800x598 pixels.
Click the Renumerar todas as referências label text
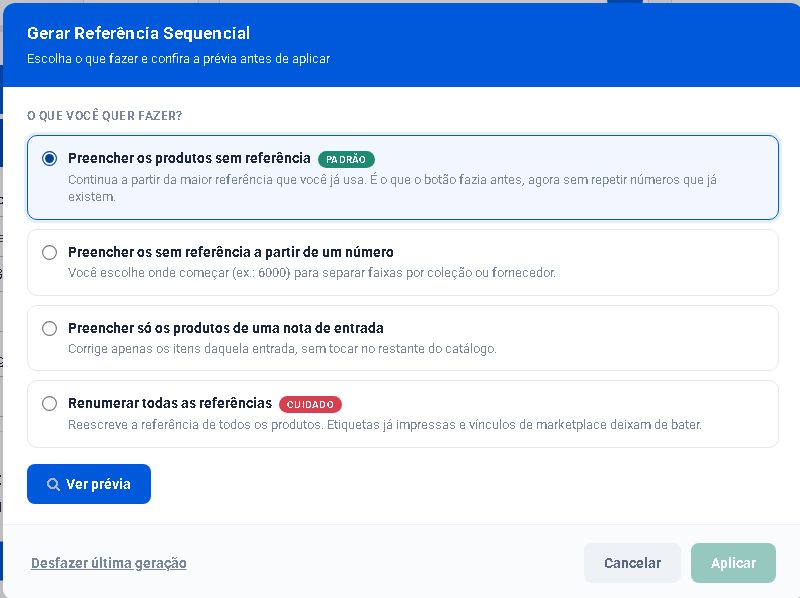click(170, 403)
